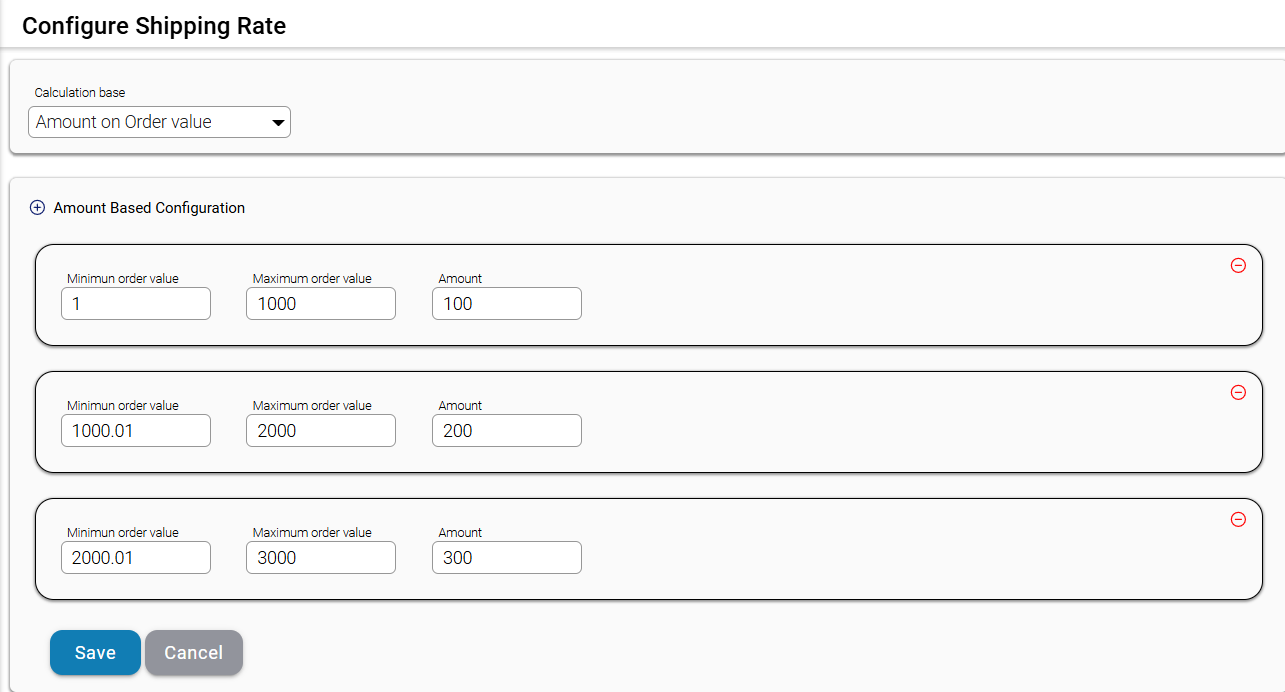The image size is (1285, 692).
Task: Click the Amount Based Configuration label
Action: pyautogui.click(x=149, y=208)
